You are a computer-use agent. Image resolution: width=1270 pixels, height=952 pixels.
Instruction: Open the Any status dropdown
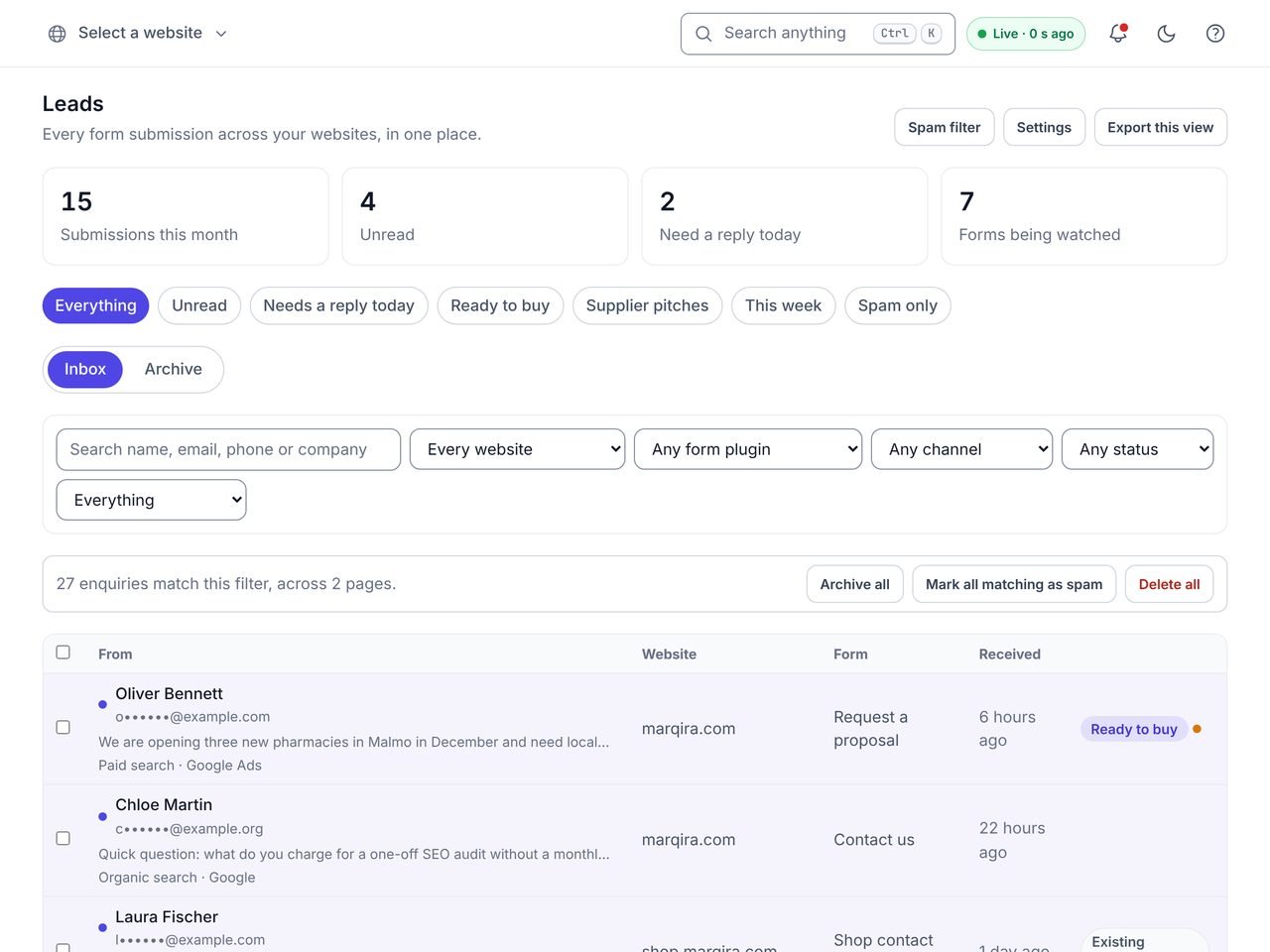1137,449
